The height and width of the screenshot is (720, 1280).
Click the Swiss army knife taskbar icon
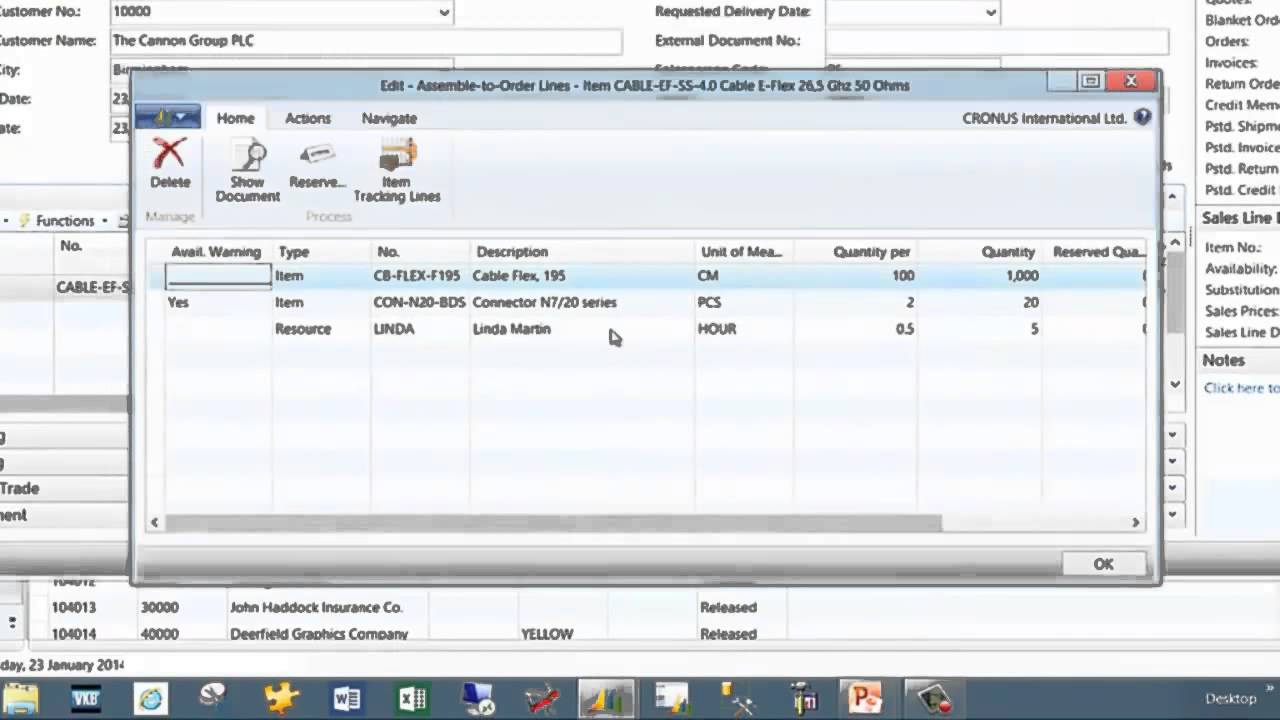click(542, 698)
